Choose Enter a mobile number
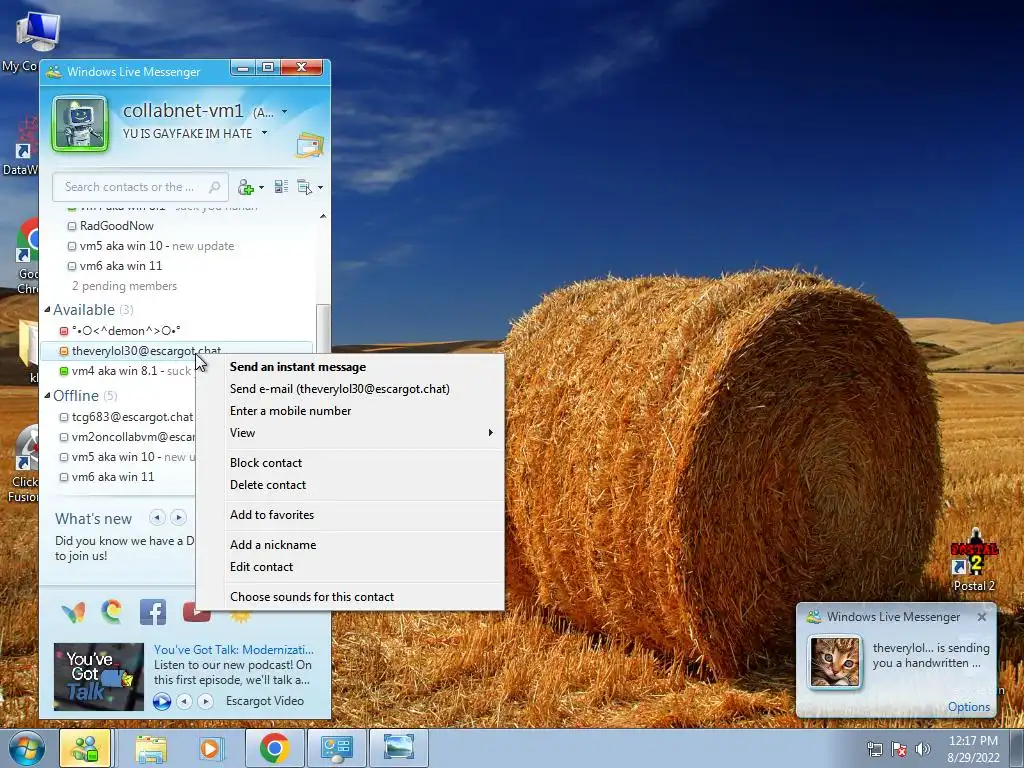 pyautogui.click(x=291, y=411)
